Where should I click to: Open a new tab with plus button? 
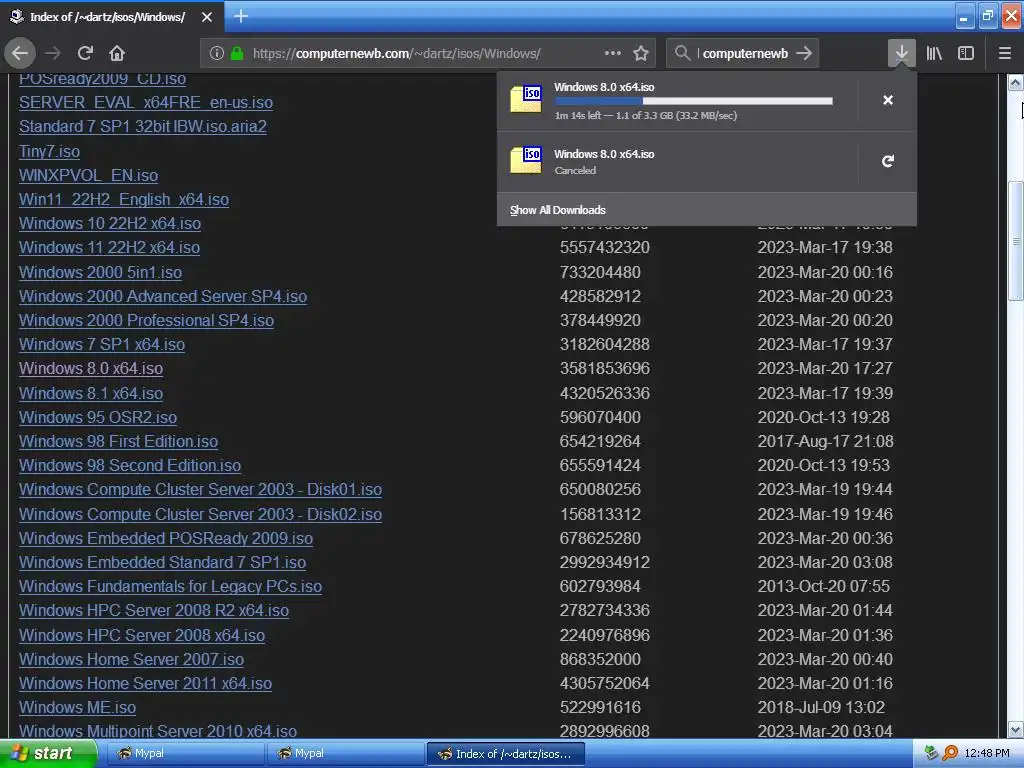click(241, 16)
